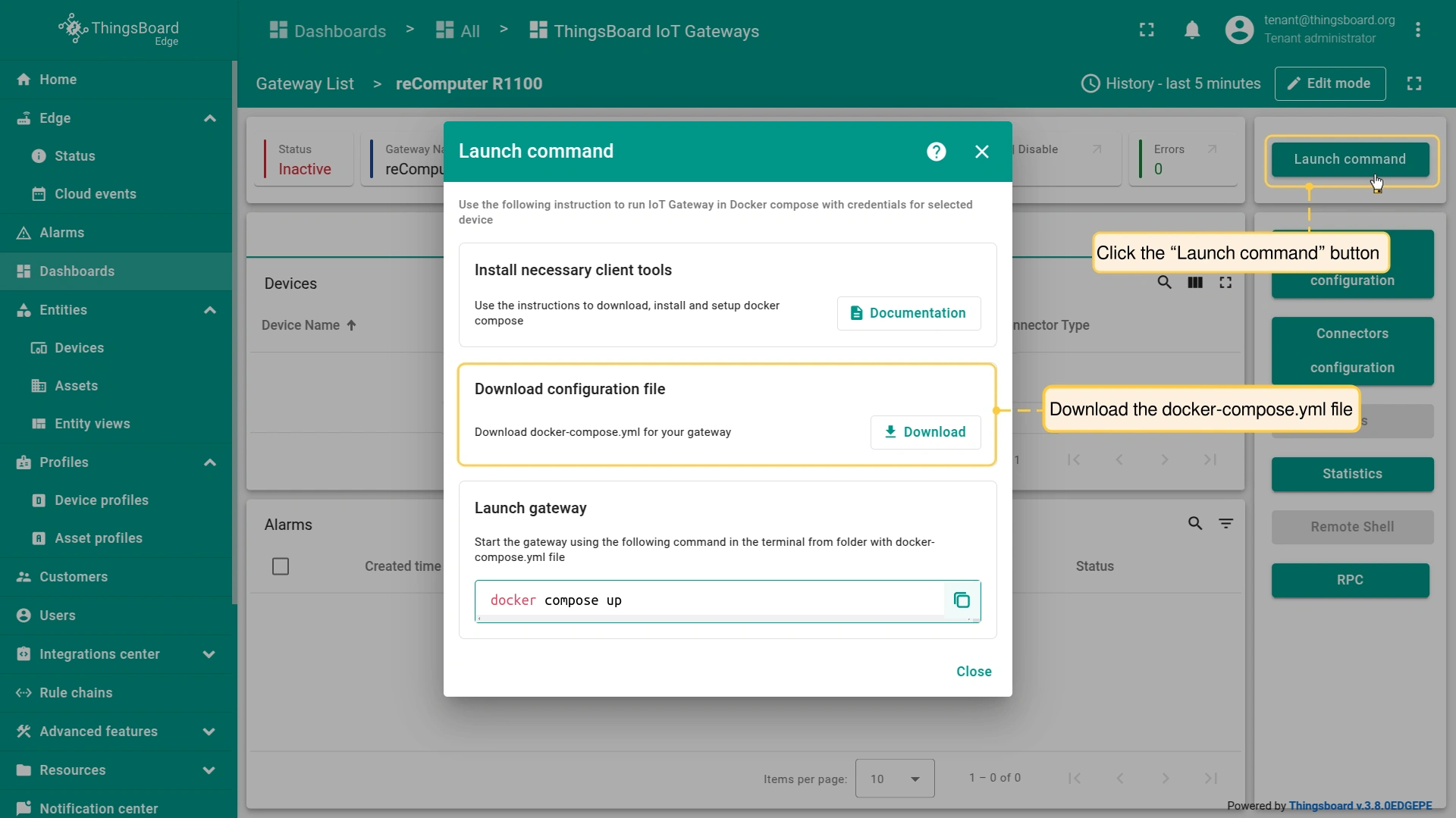Open the notifications bell

1191,30
